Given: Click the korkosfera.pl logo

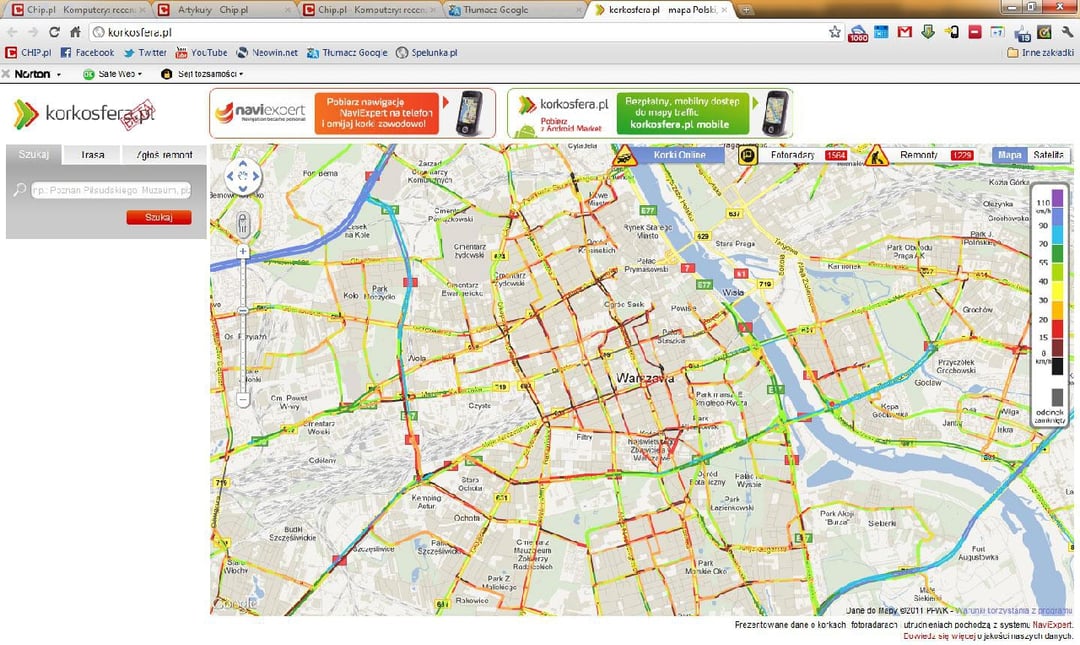Looking at the screenshot, I should coord(85,112).
